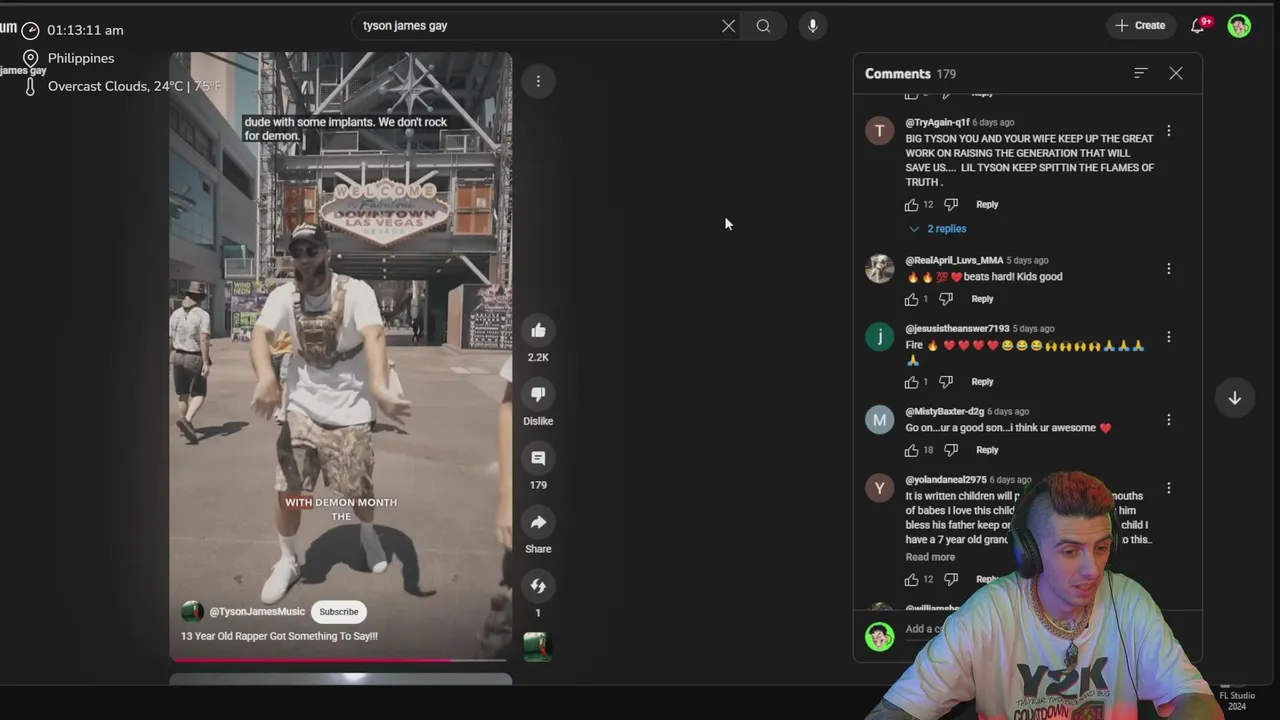1280x720 pixels.
Task: Open the RealApril_Luvs_MMA profile avatar
Action: [880, 268]
